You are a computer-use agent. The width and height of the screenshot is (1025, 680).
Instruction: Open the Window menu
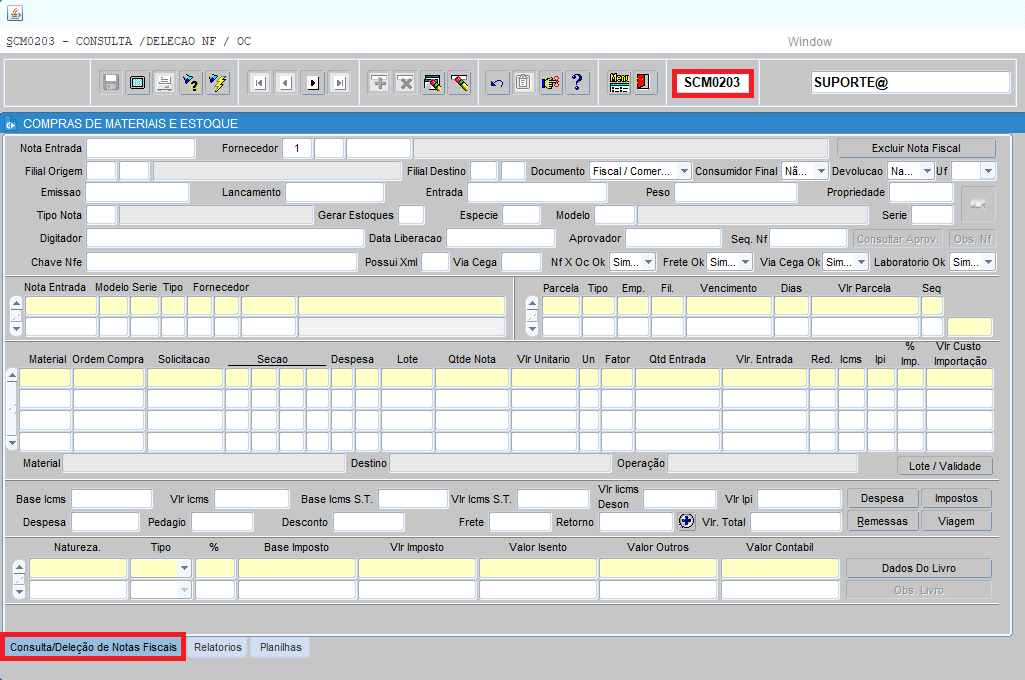click(809, 41)
